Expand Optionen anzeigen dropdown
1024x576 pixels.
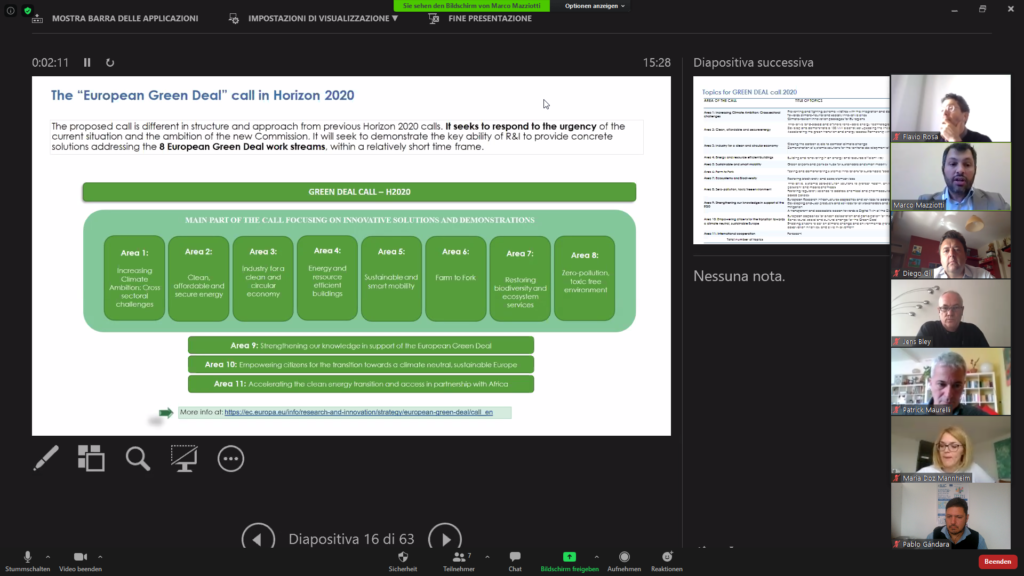coord(594,6)
